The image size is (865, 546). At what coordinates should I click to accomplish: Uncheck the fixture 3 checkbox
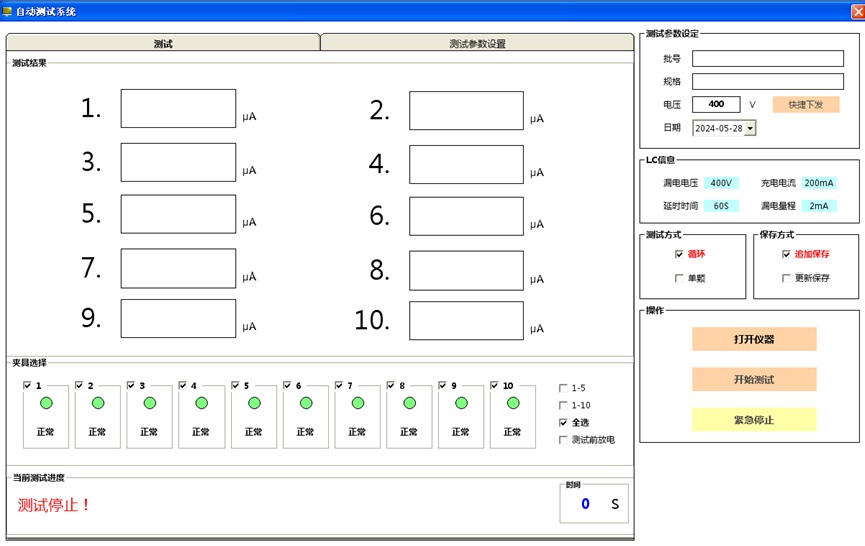[x=131, y=385]
